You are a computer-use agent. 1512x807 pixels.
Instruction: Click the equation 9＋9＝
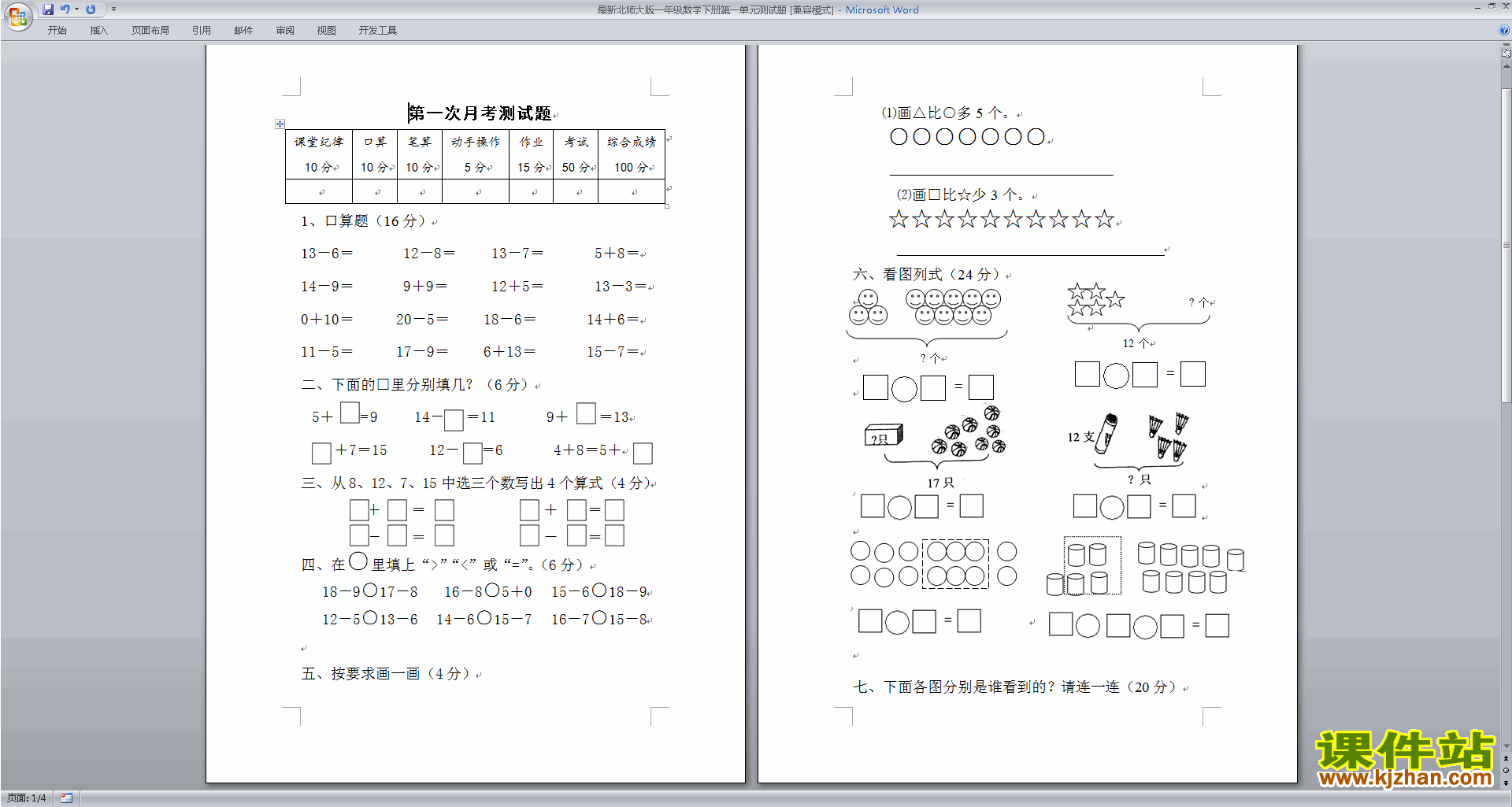(425, 287)
